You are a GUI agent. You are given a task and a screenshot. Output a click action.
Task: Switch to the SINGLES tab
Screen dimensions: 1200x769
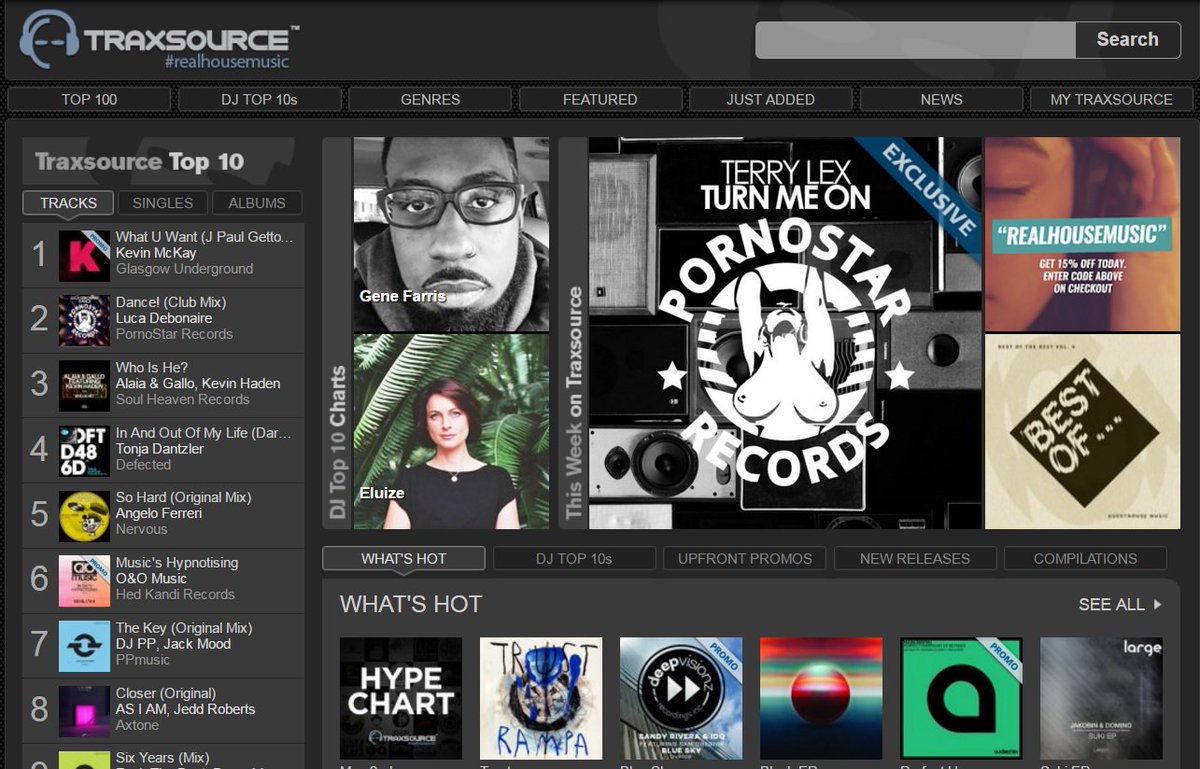(x=163, y=203)
